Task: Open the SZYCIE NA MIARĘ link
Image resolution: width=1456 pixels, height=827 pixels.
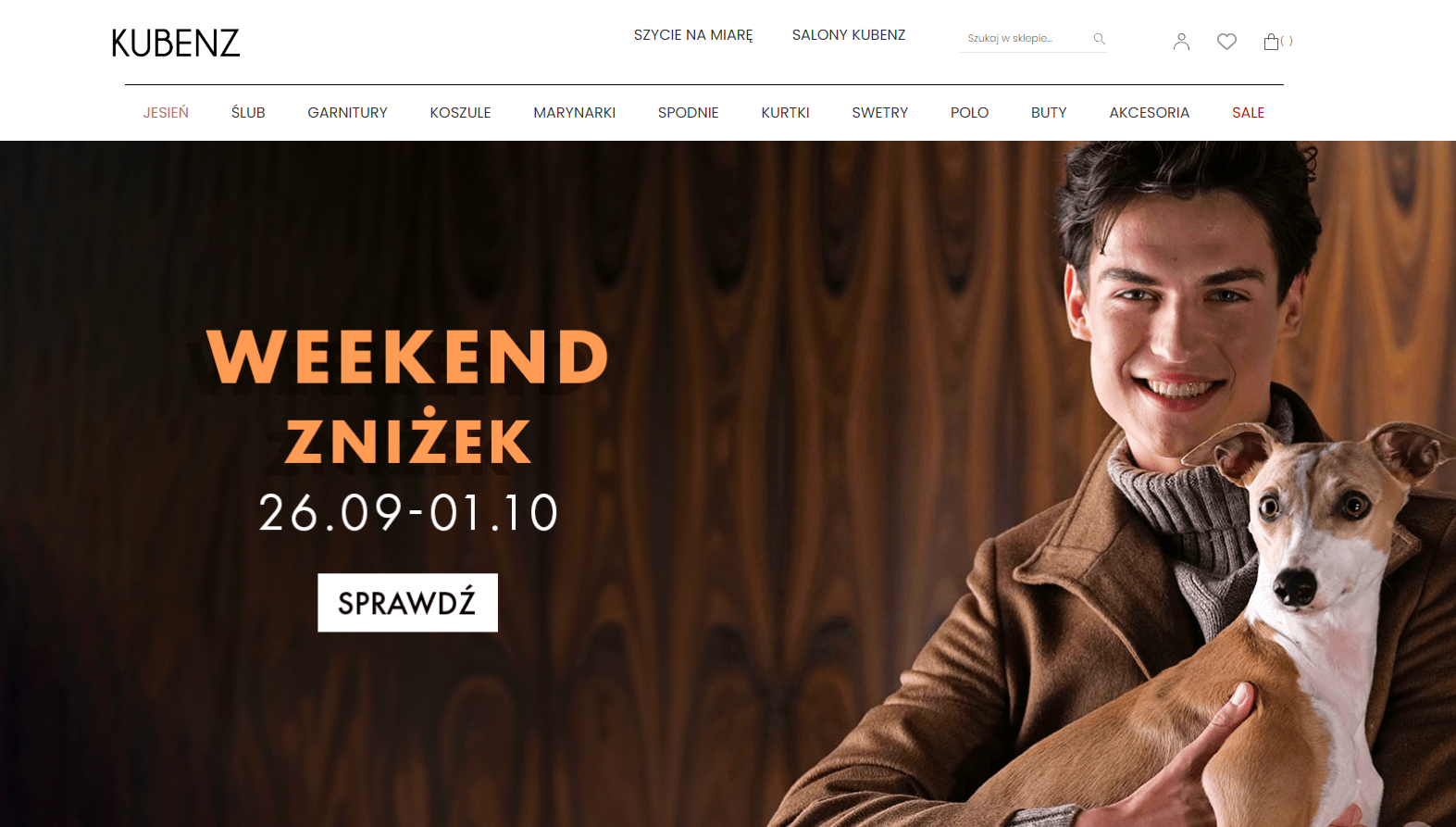Action: point(693,35)
